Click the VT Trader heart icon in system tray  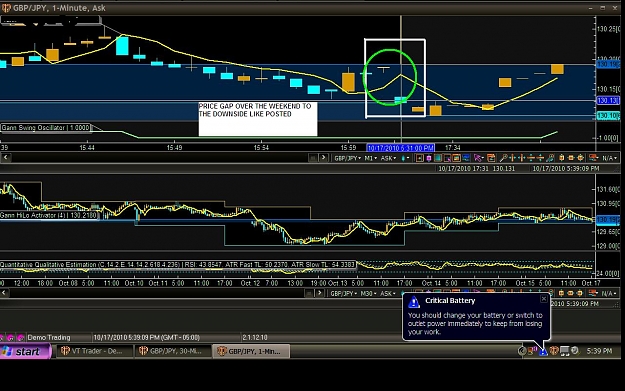click(x=554, y=351)
